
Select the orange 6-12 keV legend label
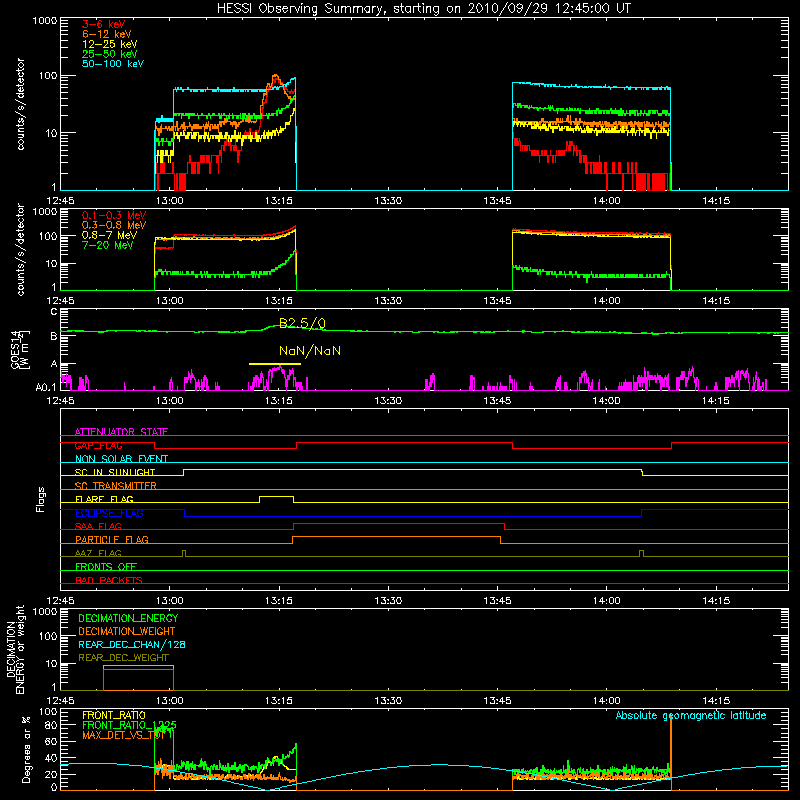pyautogui.click(x=107, y=34)
